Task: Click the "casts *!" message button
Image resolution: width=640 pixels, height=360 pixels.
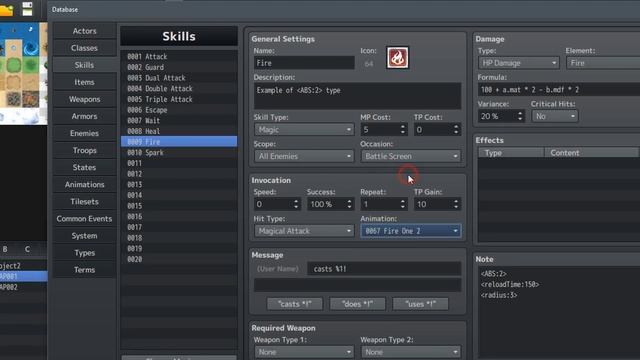Action: click(295, 304)
